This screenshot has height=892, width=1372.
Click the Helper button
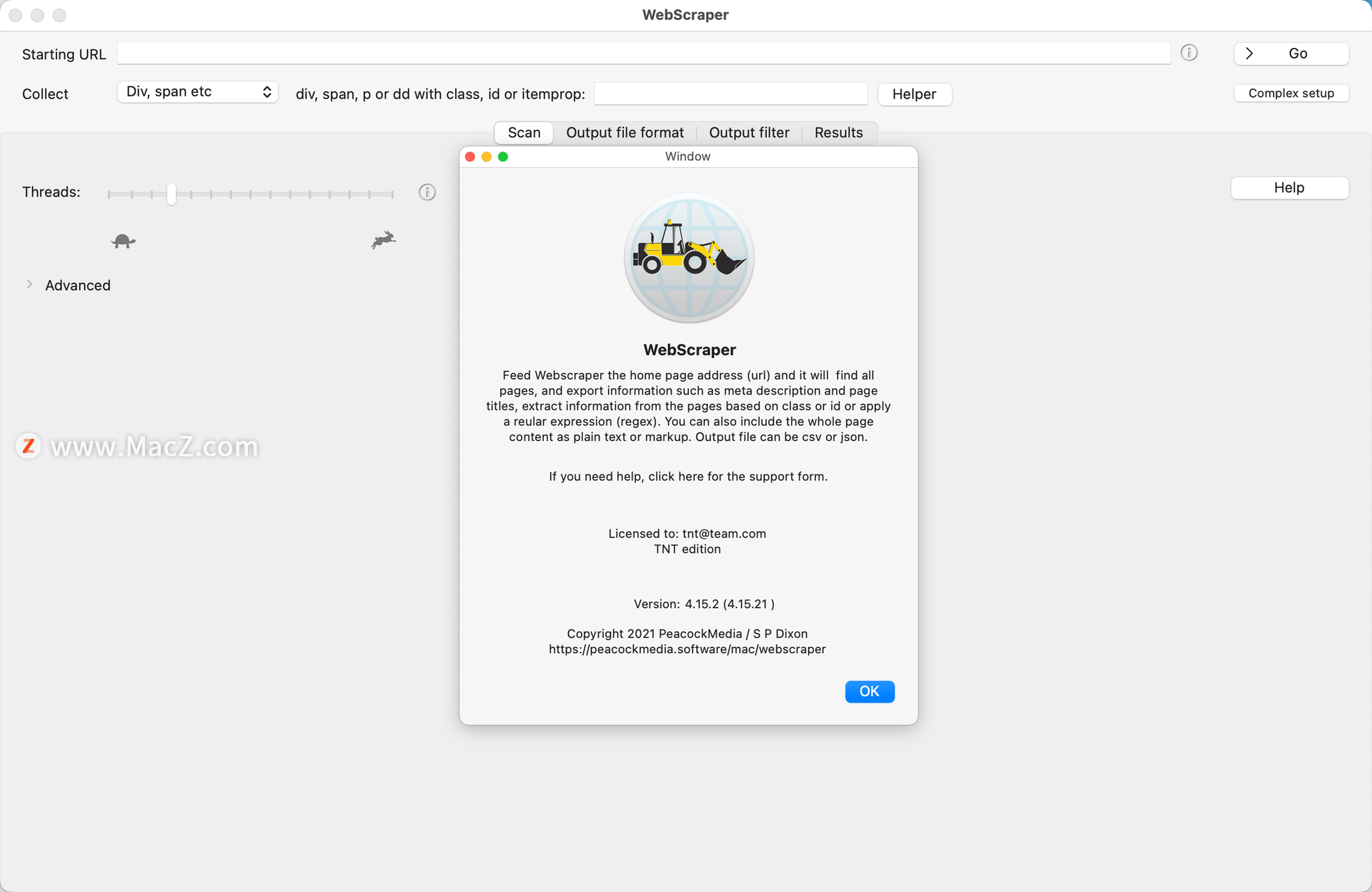point(914,94)
